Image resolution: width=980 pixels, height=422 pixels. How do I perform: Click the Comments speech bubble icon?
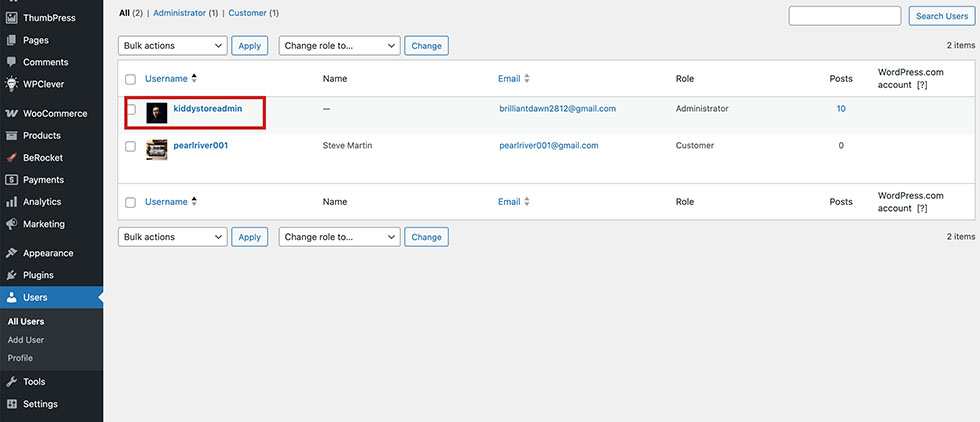coord(12,62)
